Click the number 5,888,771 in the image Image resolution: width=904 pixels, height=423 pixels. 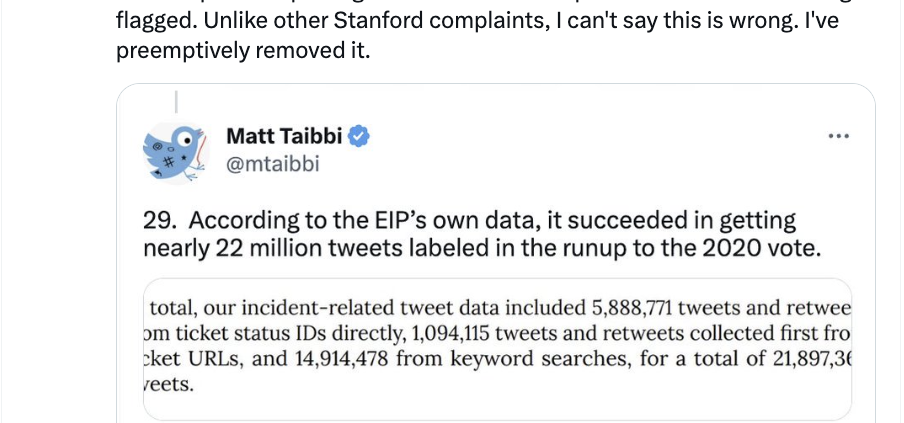pos(631,309)
